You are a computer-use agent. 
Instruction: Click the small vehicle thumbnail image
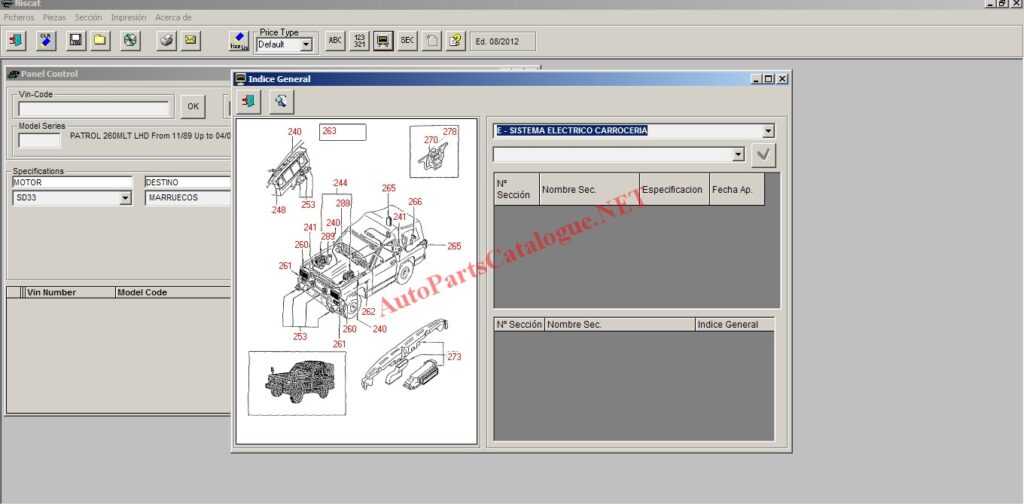[x=297, y=383]
